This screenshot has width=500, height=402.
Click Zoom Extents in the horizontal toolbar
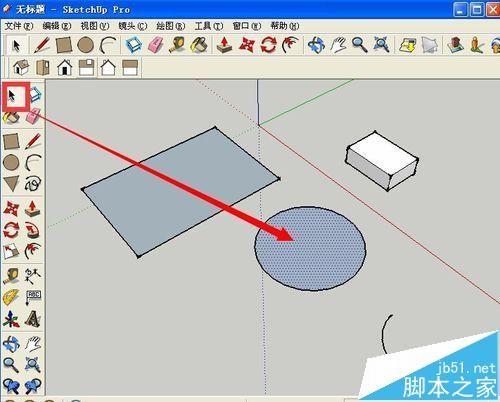(381, 45)
